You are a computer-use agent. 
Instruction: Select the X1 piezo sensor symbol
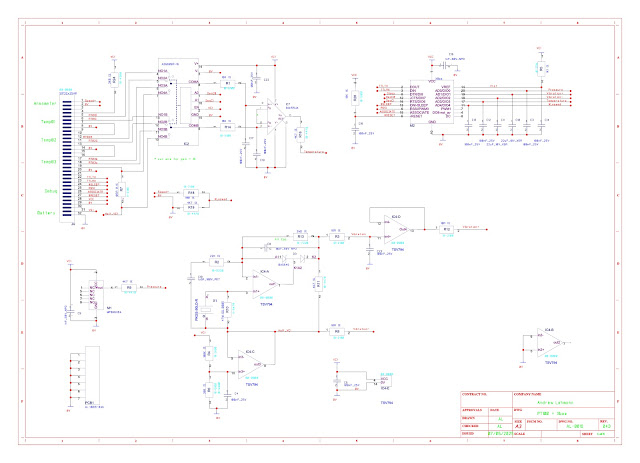click(208, 312)
